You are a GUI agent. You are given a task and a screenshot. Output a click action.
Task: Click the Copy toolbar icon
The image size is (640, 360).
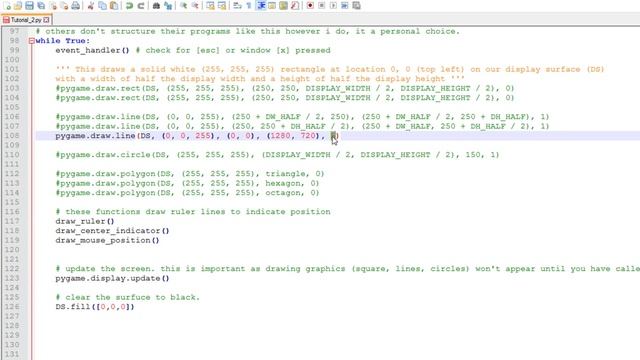tap(102, 6)
